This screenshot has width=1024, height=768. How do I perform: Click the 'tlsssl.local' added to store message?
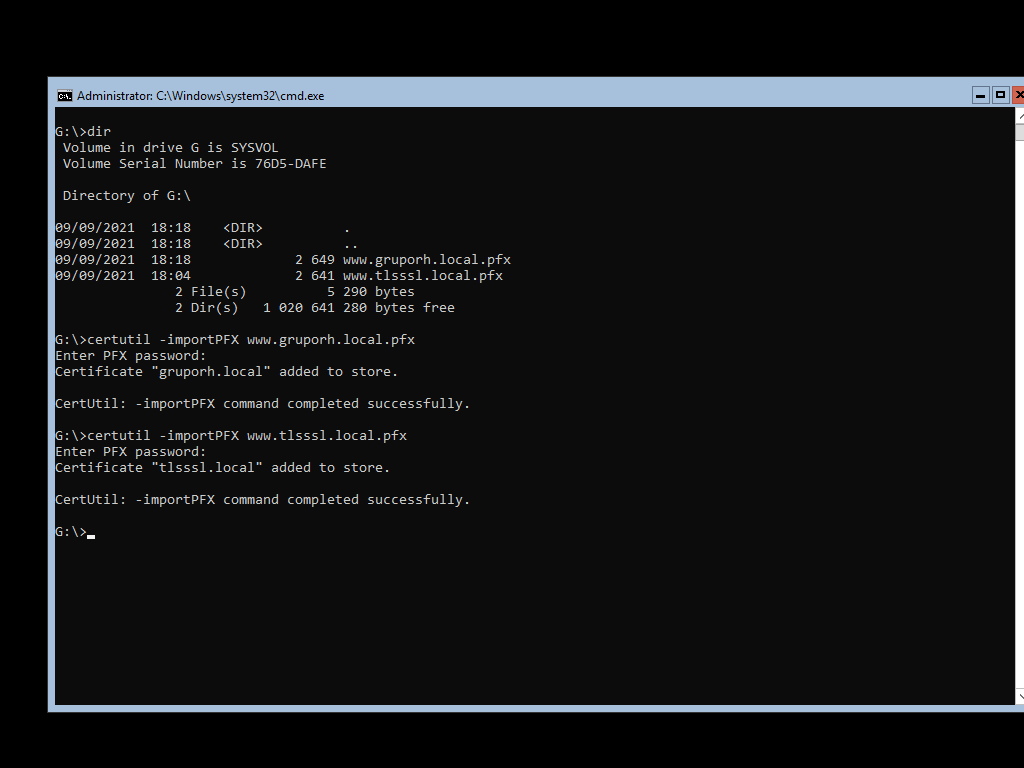(x=222, y=468)
